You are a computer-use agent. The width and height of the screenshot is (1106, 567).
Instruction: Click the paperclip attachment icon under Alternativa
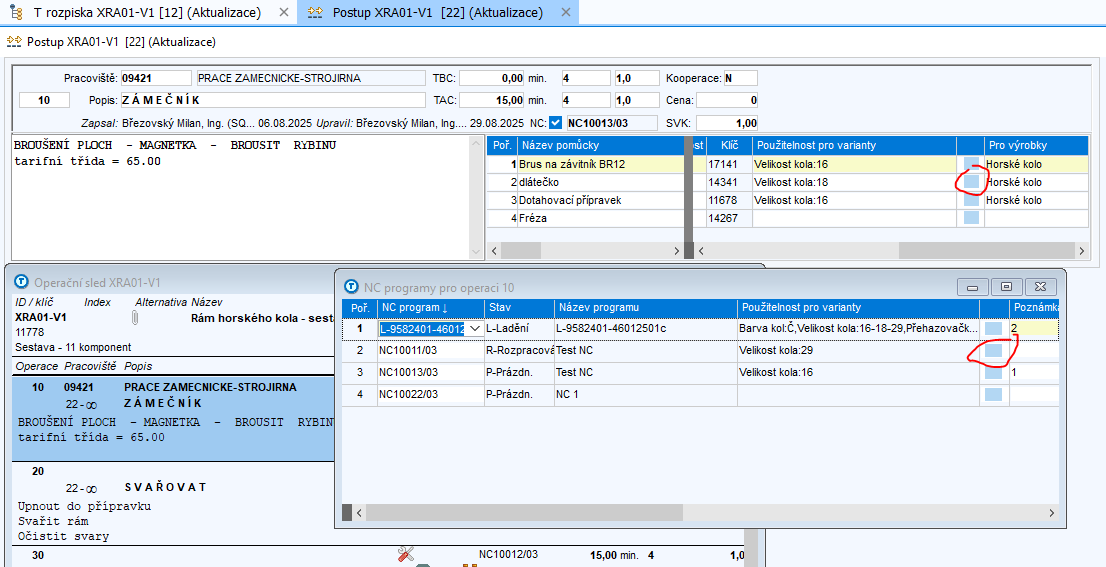click(133, 317)
